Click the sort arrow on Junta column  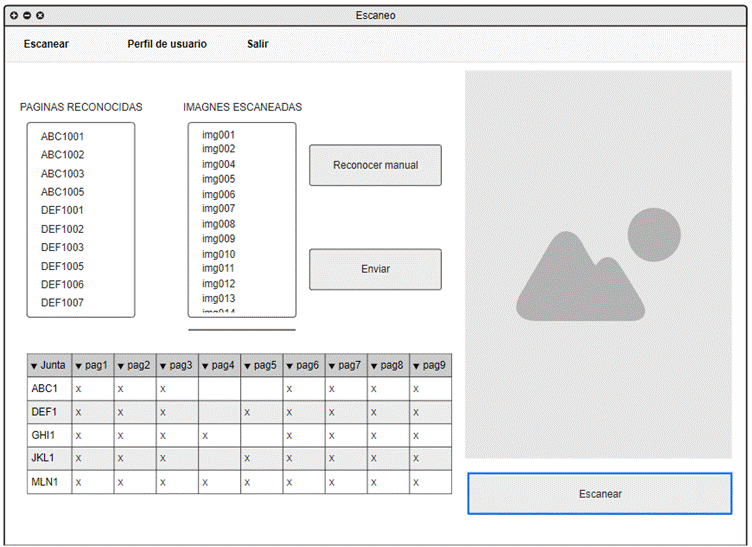[x=34, y=366]
